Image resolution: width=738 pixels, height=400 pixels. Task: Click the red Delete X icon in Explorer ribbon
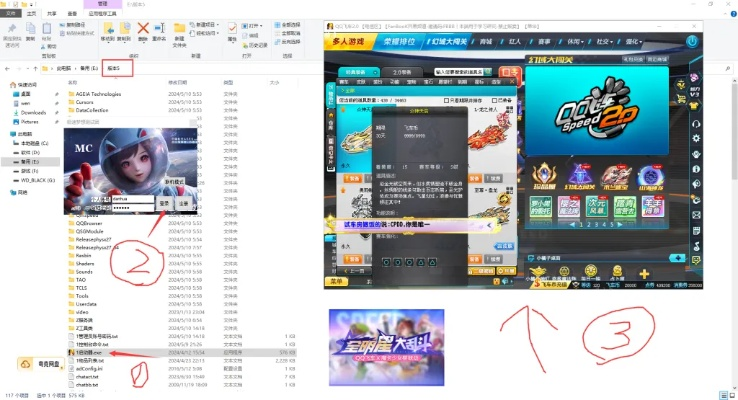pos(143,28)
